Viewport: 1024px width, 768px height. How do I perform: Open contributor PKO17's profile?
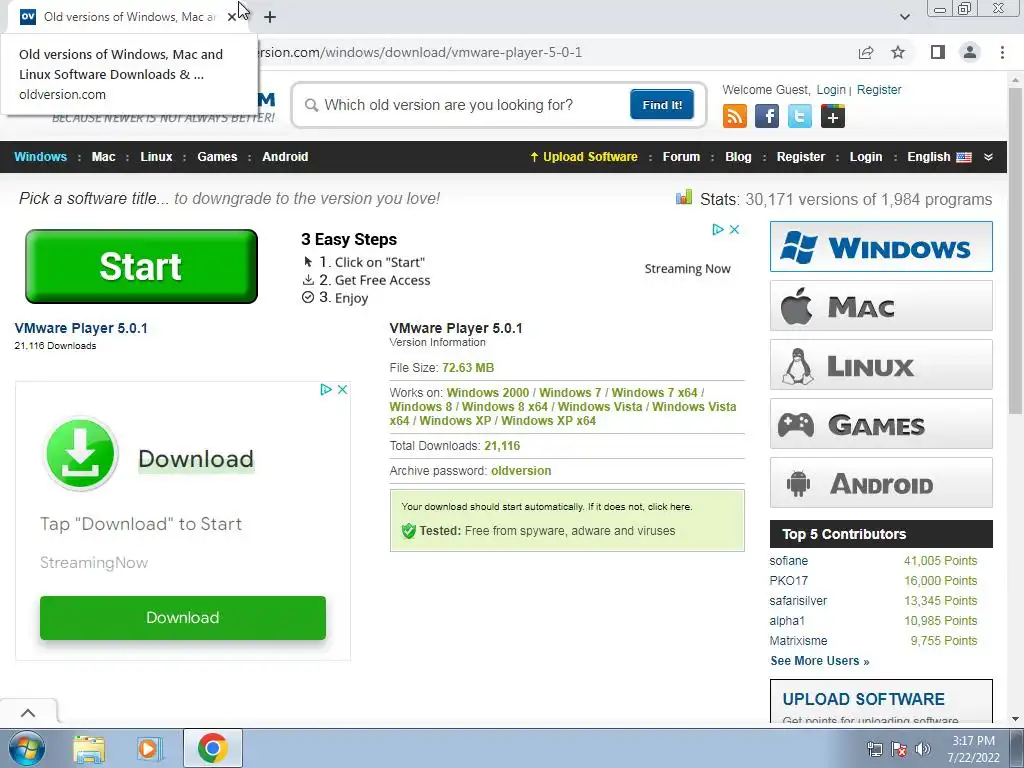[x=788, y=581]
